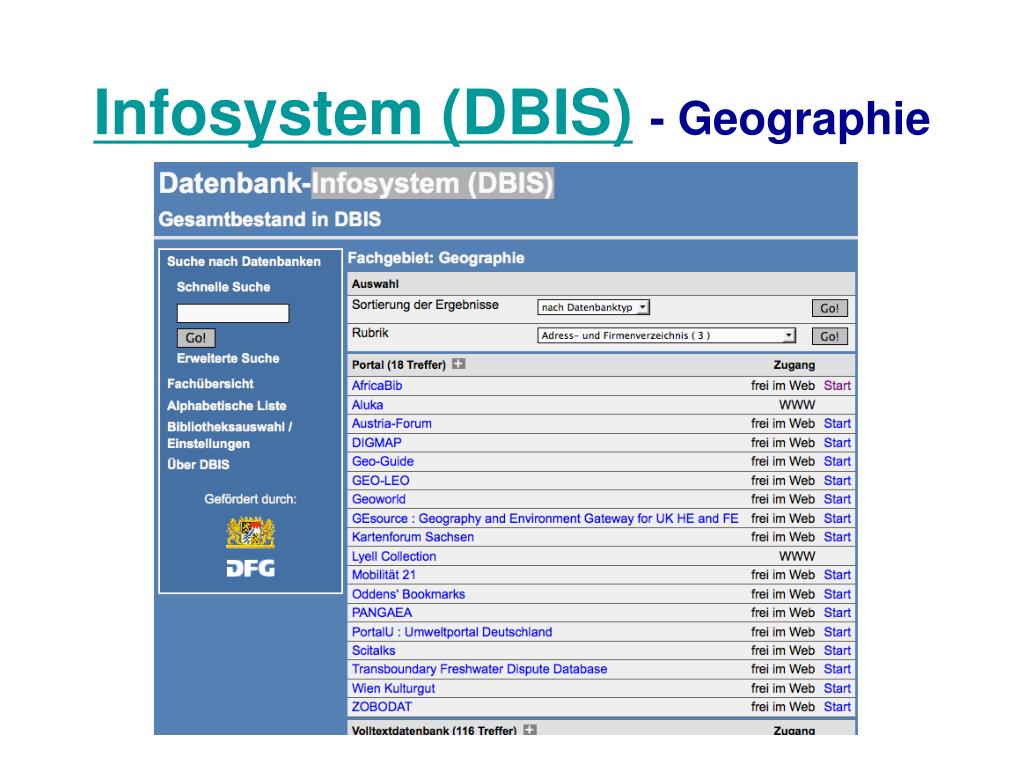Image resolution: width=1024 pixels, height=768 pixels.
Task: Click Start in the Wien Kulturgut row
Action: [x=837, y=688]
